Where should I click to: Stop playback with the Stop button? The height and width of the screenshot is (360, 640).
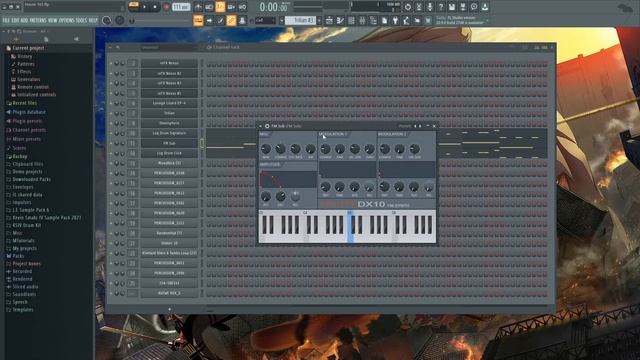(x=155, y=7)
